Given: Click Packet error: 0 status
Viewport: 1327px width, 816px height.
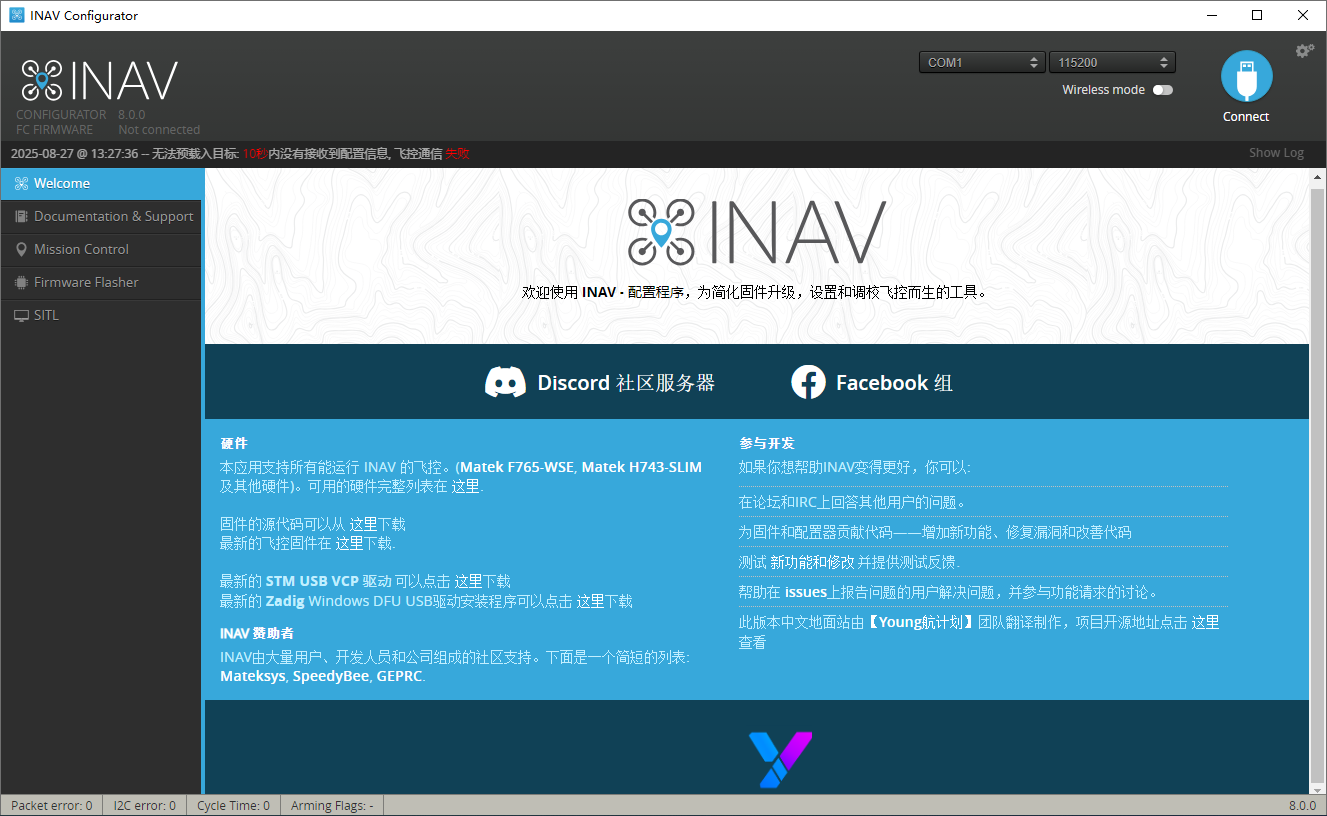Looking at the screenshot, I should point(52,805).
